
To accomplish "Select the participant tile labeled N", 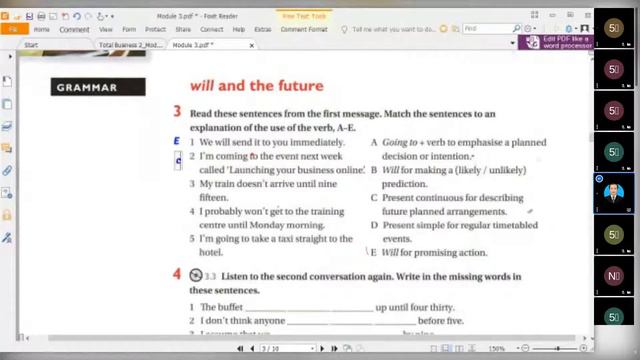I will click(614, 276).
